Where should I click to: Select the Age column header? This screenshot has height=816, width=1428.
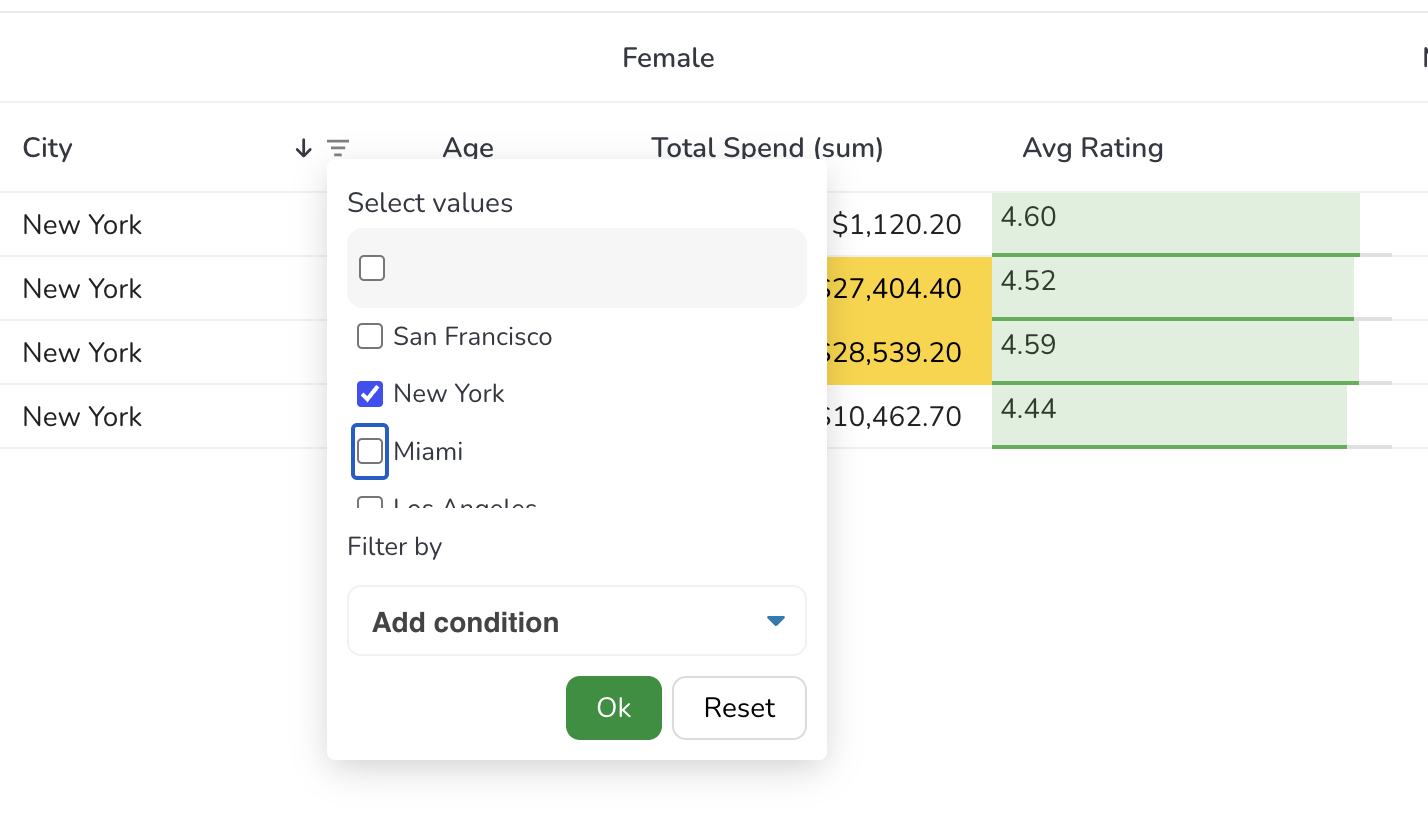point(468,148)
